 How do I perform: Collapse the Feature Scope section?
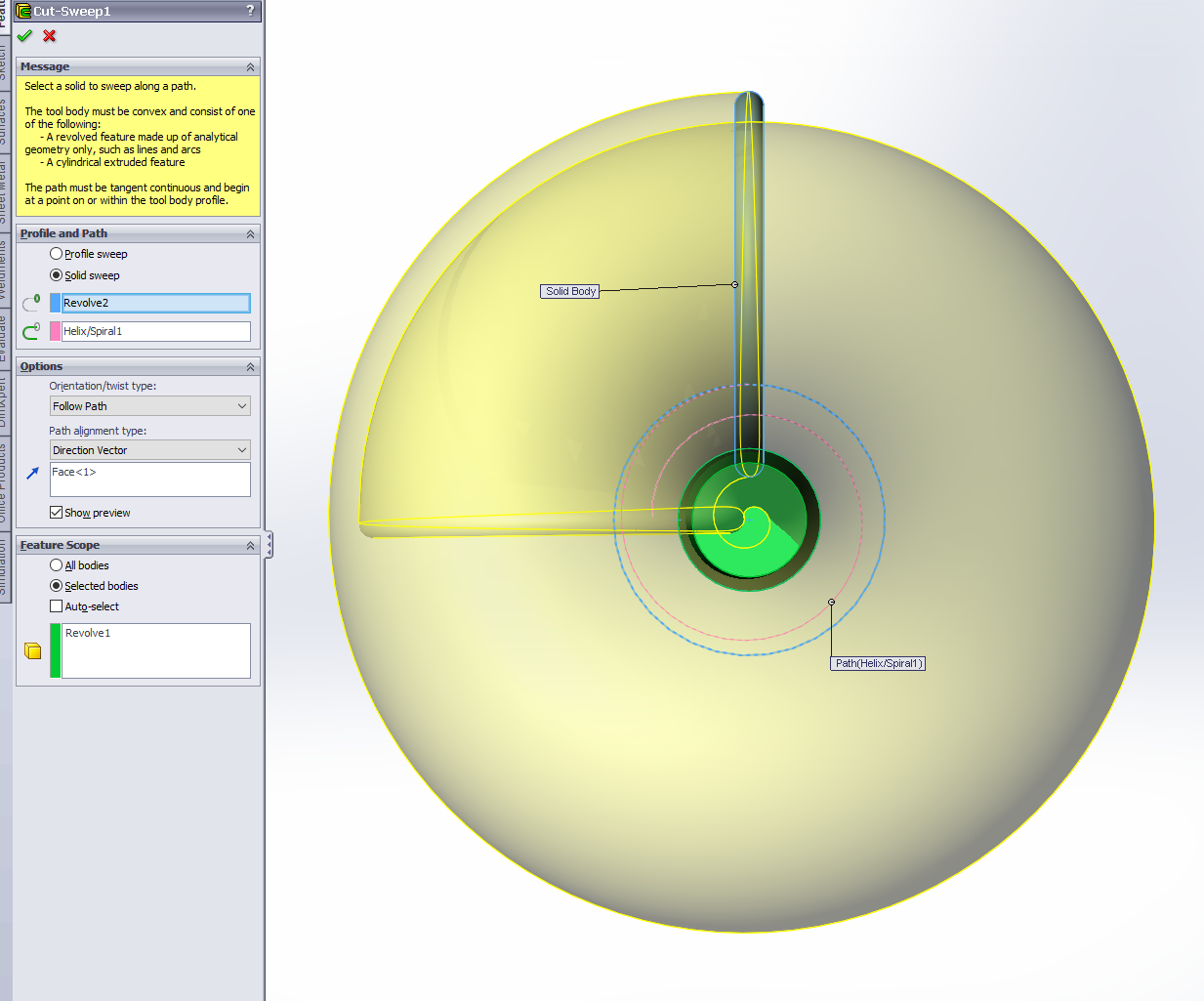[x=250, y=546]
